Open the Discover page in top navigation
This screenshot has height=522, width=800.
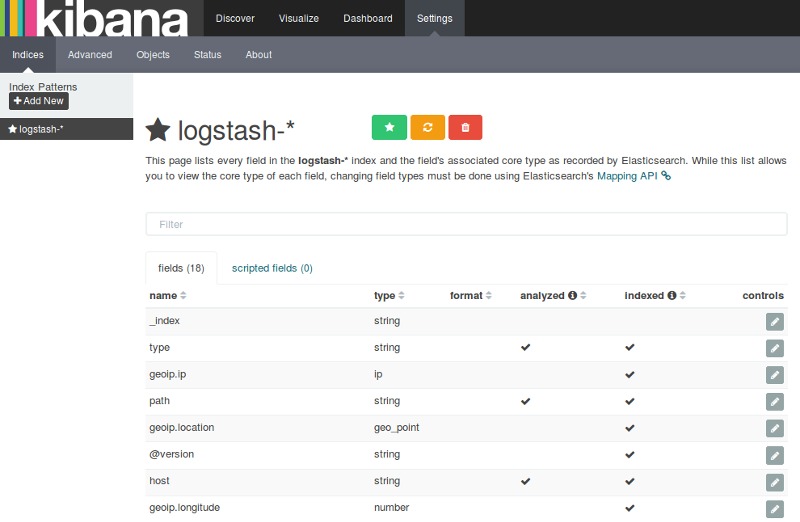click(x=235, y=18)
